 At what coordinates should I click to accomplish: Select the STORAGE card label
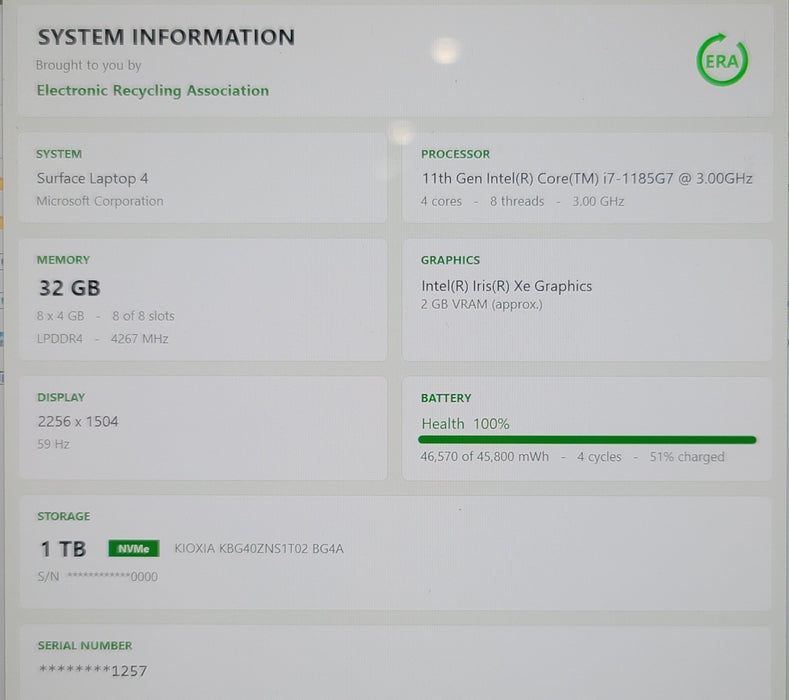coord(63,516)
